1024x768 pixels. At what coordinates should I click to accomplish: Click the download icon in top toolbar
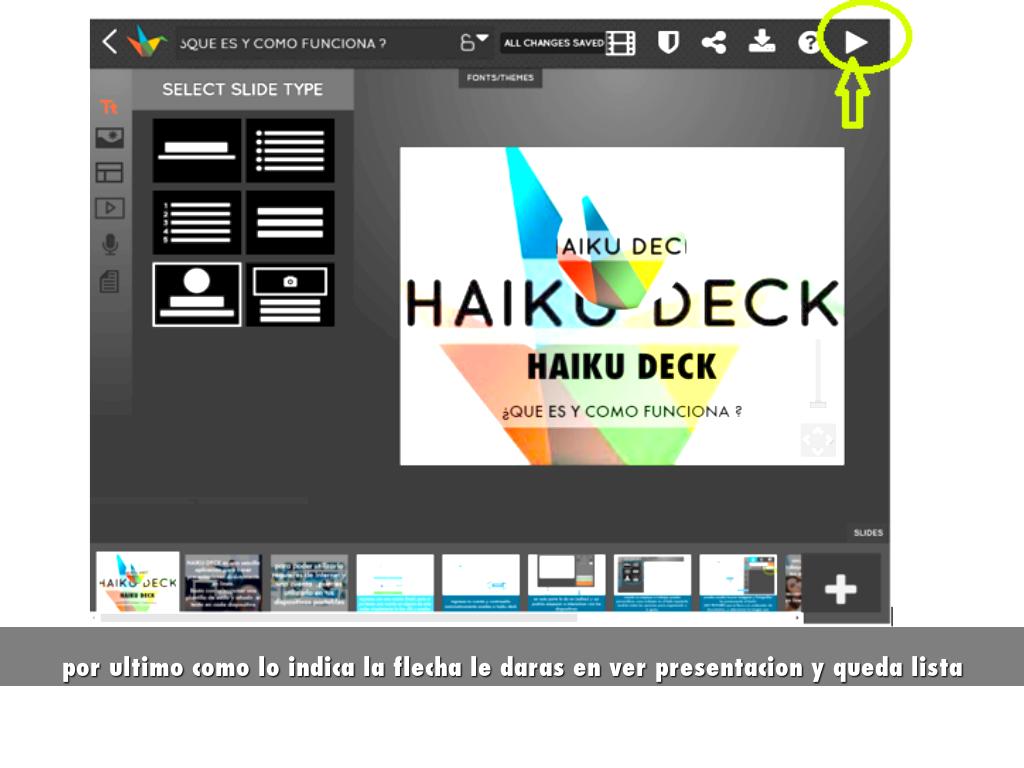click(762, 42)
